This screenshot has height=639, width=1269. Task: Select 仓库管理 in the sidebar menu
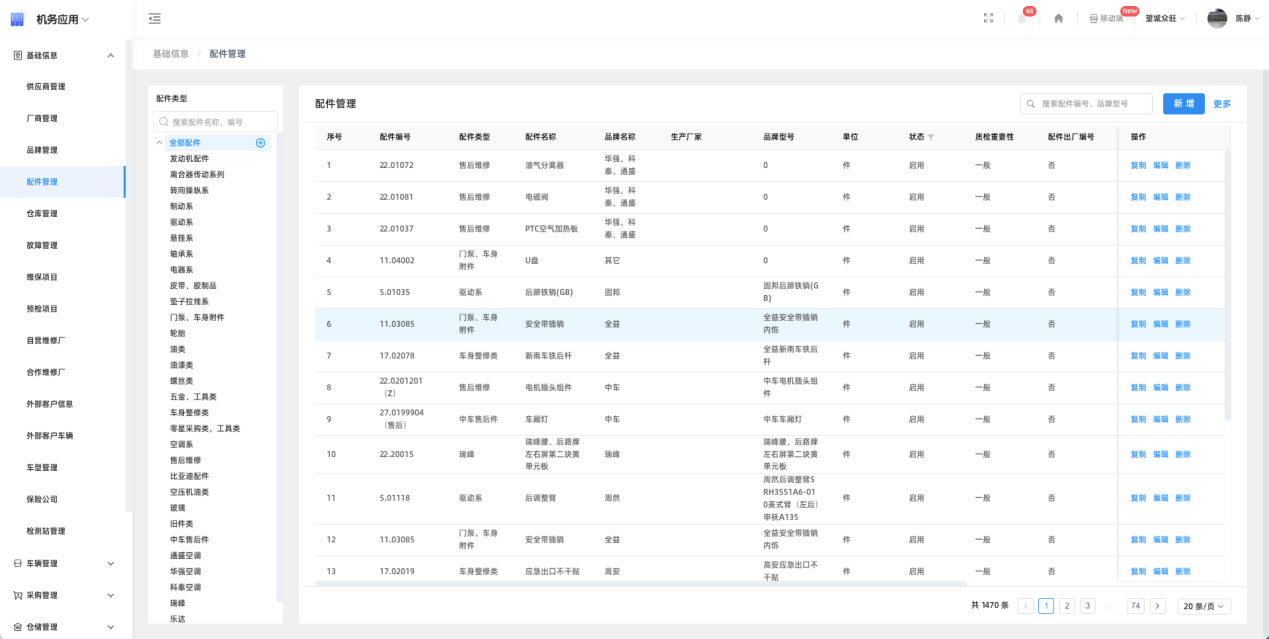tap(42, 213)
